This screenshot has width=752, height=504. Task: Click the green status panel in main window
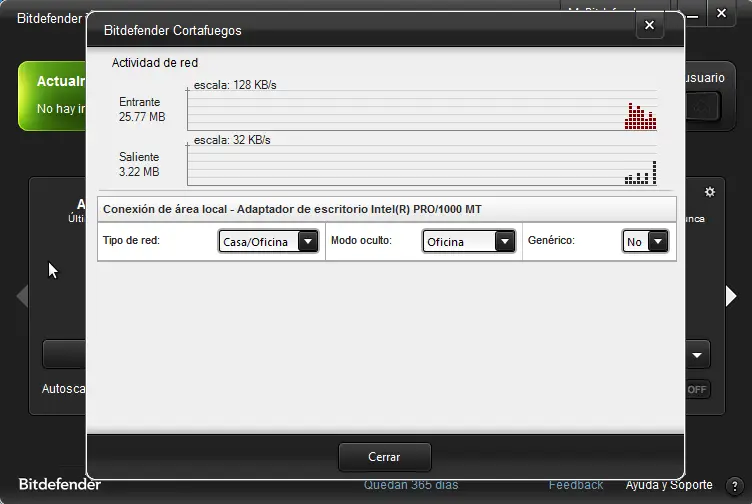pyautogui.click(x=52, y=96)
